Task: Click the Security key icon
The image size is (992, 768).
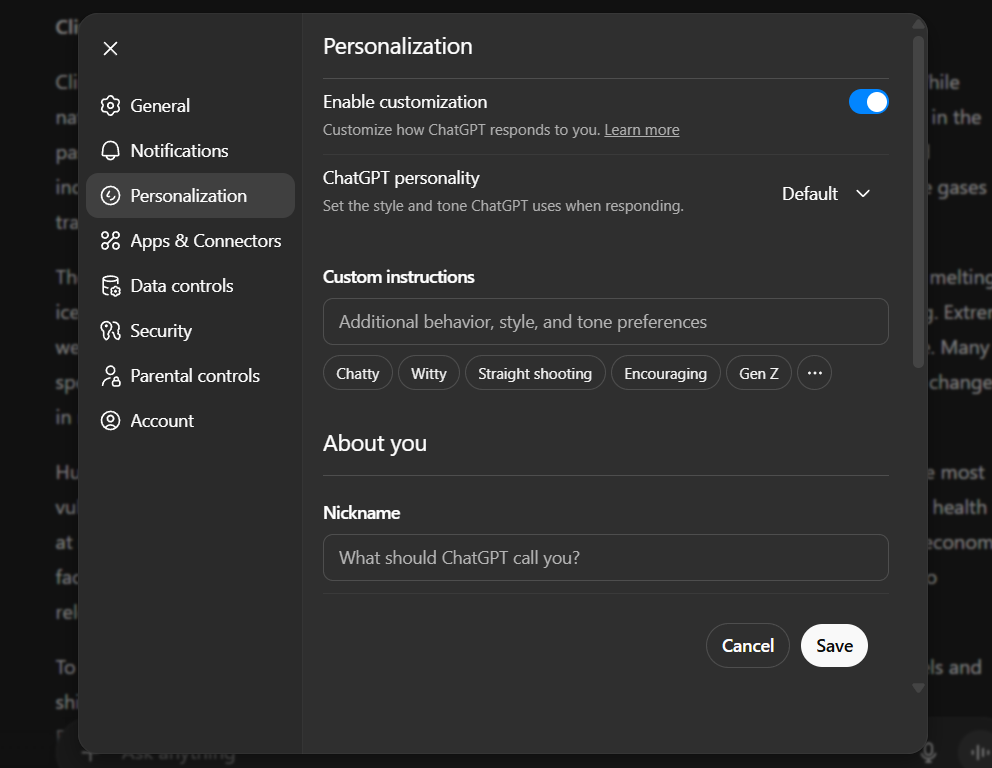Action: pos(111,331)
